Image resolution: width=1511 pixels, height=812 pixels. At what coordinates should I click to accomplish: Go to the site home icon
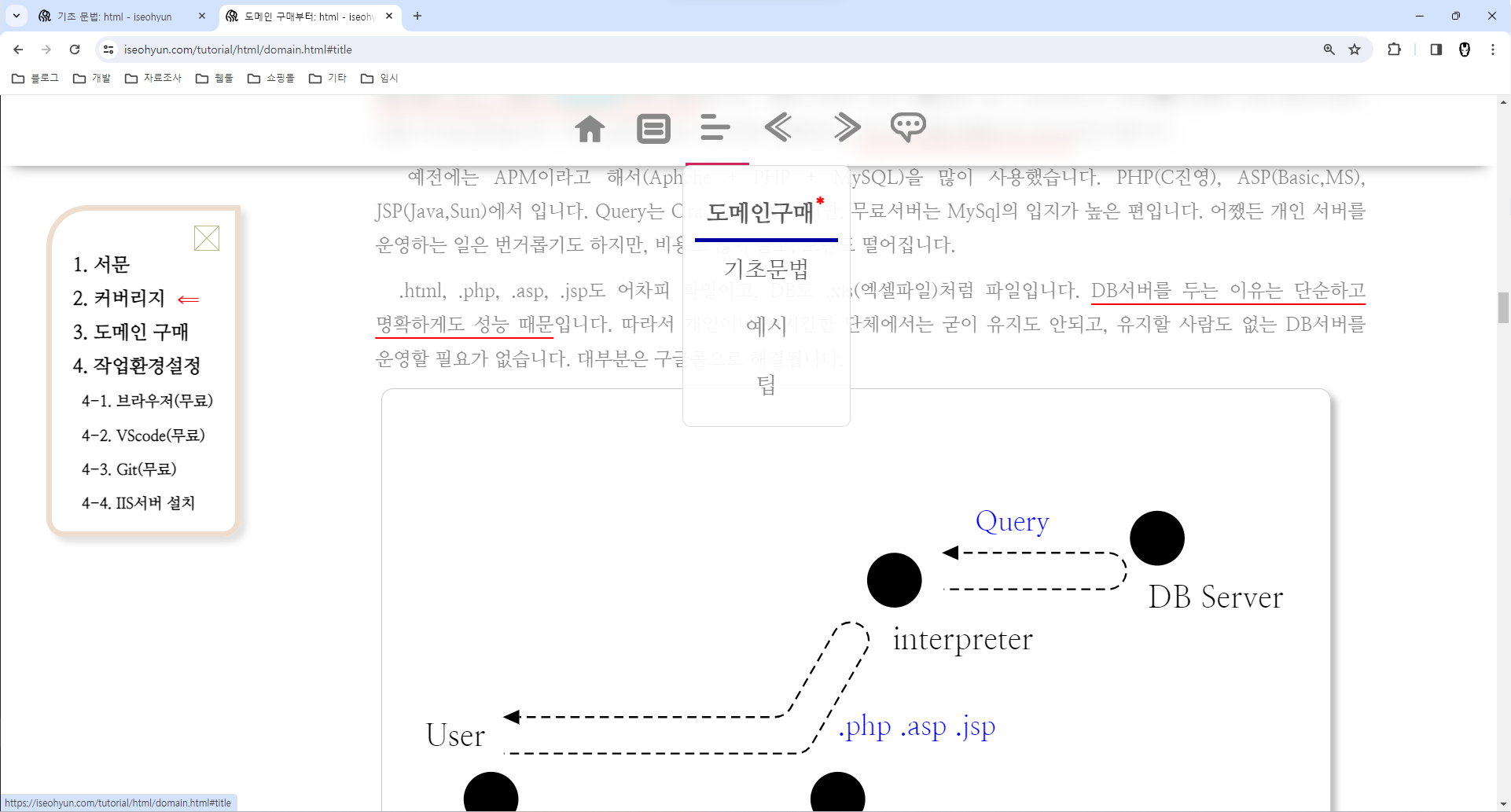pos(590,128)
